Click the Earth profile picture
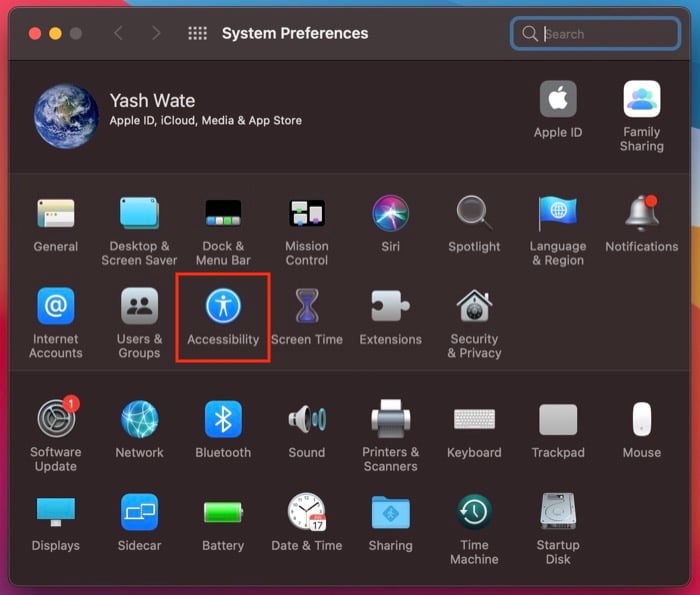 pyautogui.click(x=66, y=116)
